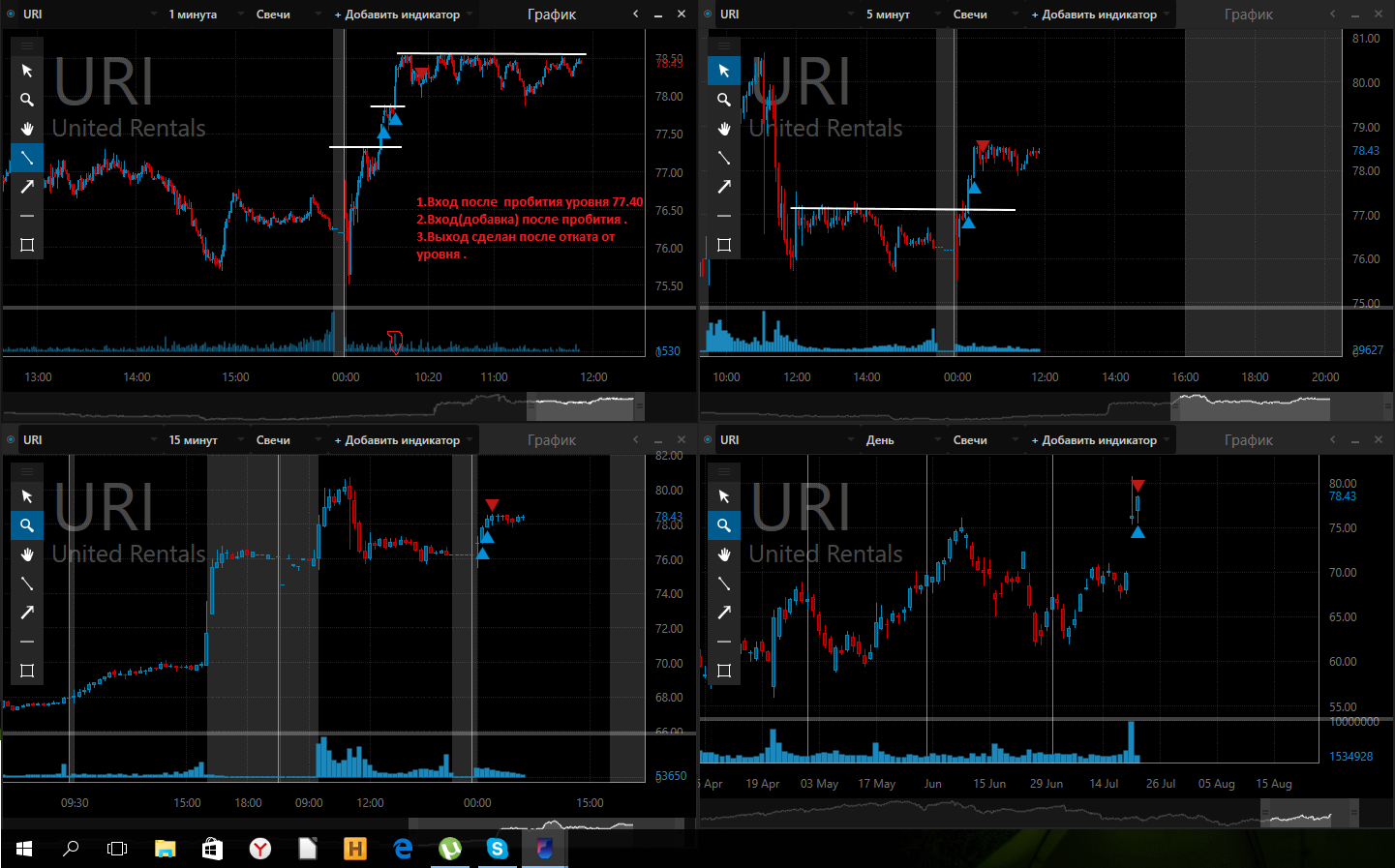1395x868 pixels.
Task: Toggle the link circle in День chart header
Action: click(708, 440)
